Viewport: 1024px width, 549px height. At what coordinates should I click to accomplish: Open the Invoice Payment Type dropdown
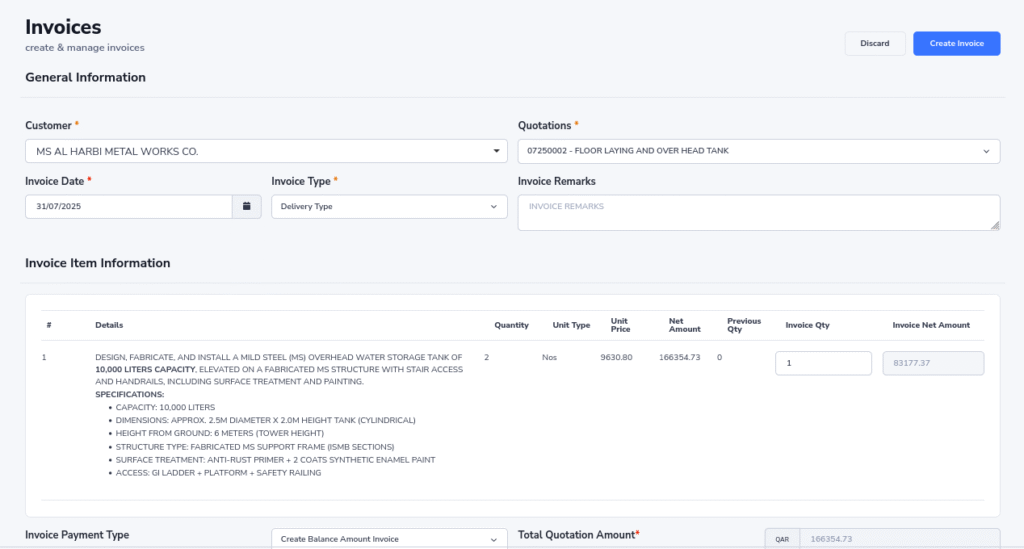tap(389, 539)
